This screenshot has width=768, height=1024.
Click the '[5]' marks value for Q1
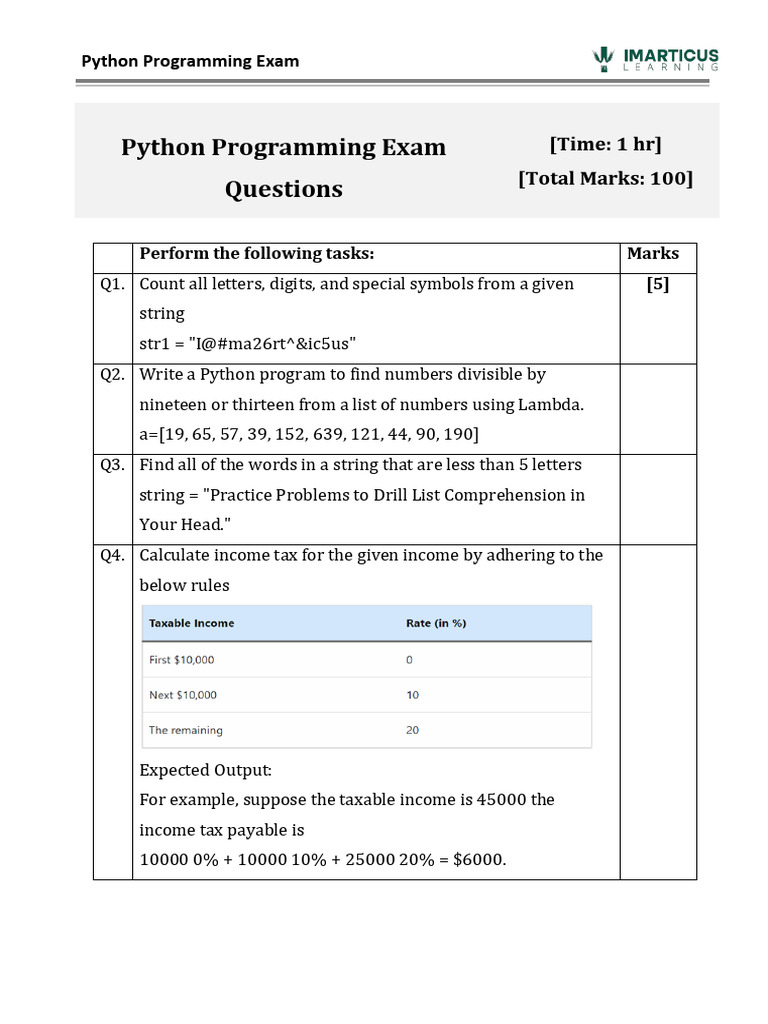(658, 284)
